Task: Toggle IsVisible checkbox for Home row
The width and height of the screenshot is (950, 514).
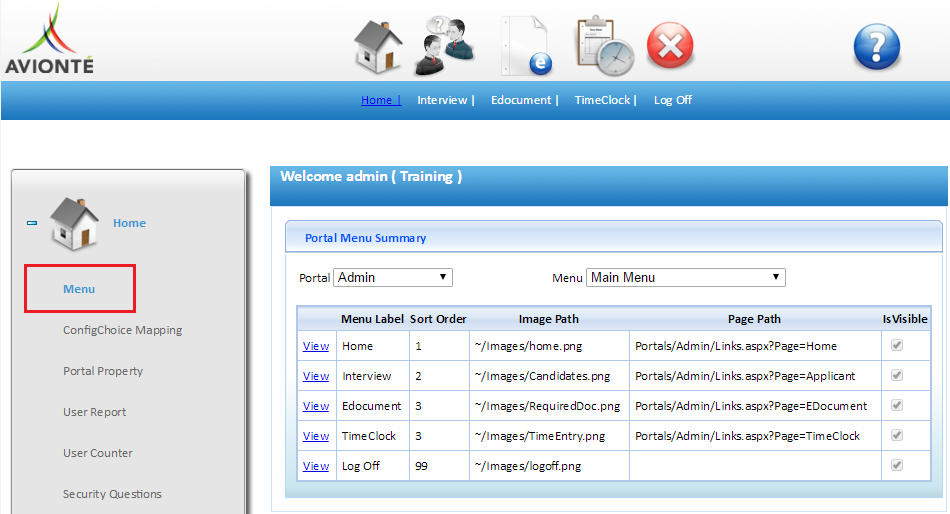Action: coord(897,345)
